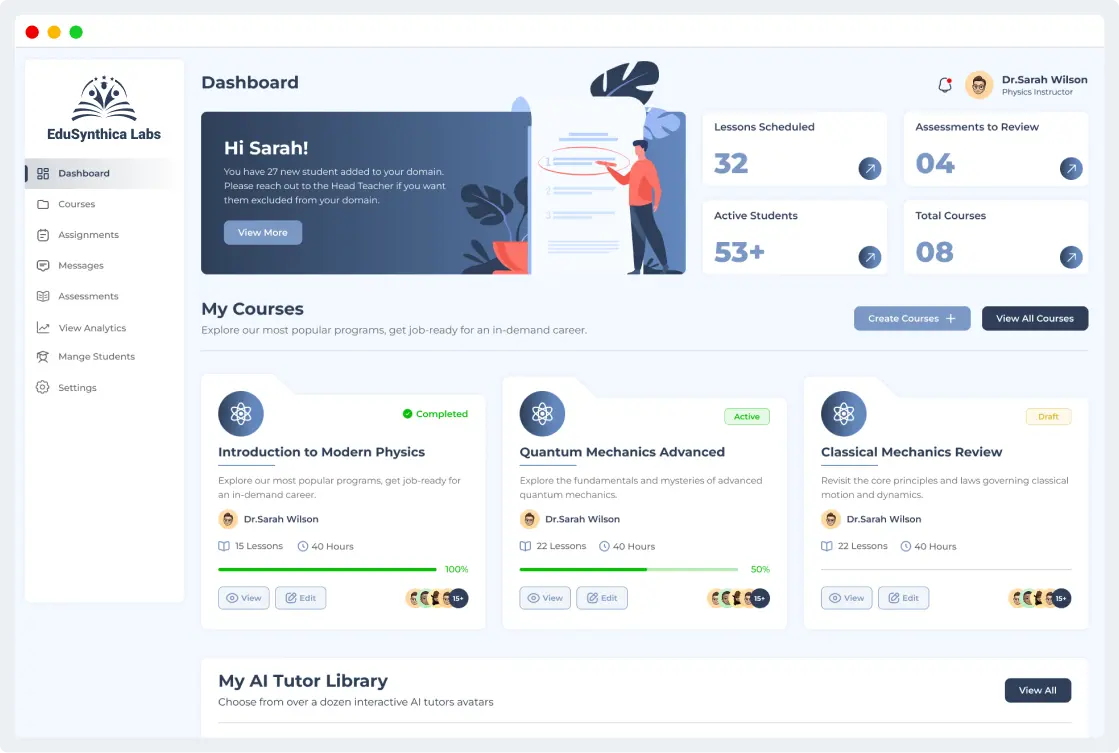Screen dimensions: 1119x753
Task: Click Dr.Sarah Wilson profile avatar in header
Action: pos(979,85)
